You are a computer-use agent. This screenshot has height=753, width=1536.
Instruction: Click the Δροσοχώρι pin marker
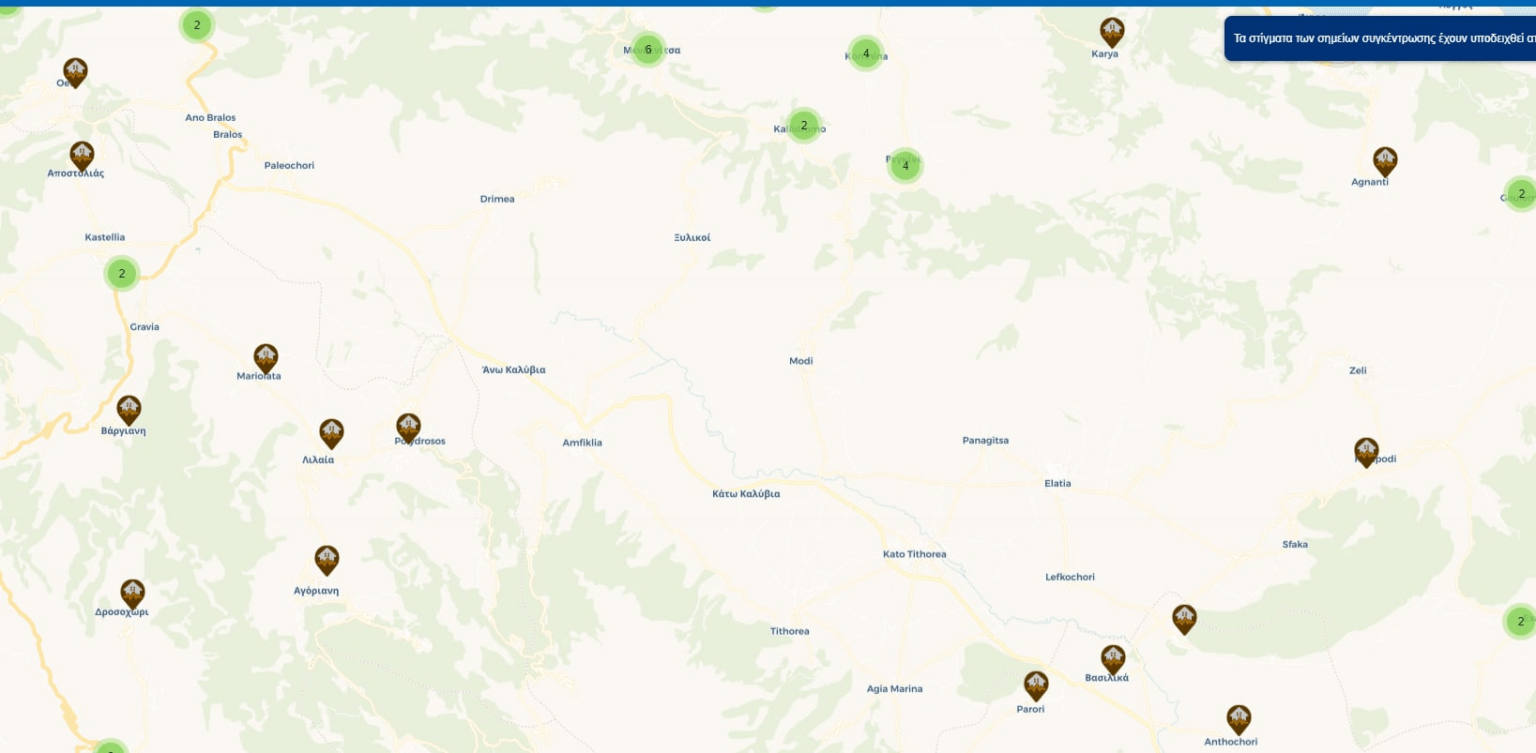pos(133,594)
